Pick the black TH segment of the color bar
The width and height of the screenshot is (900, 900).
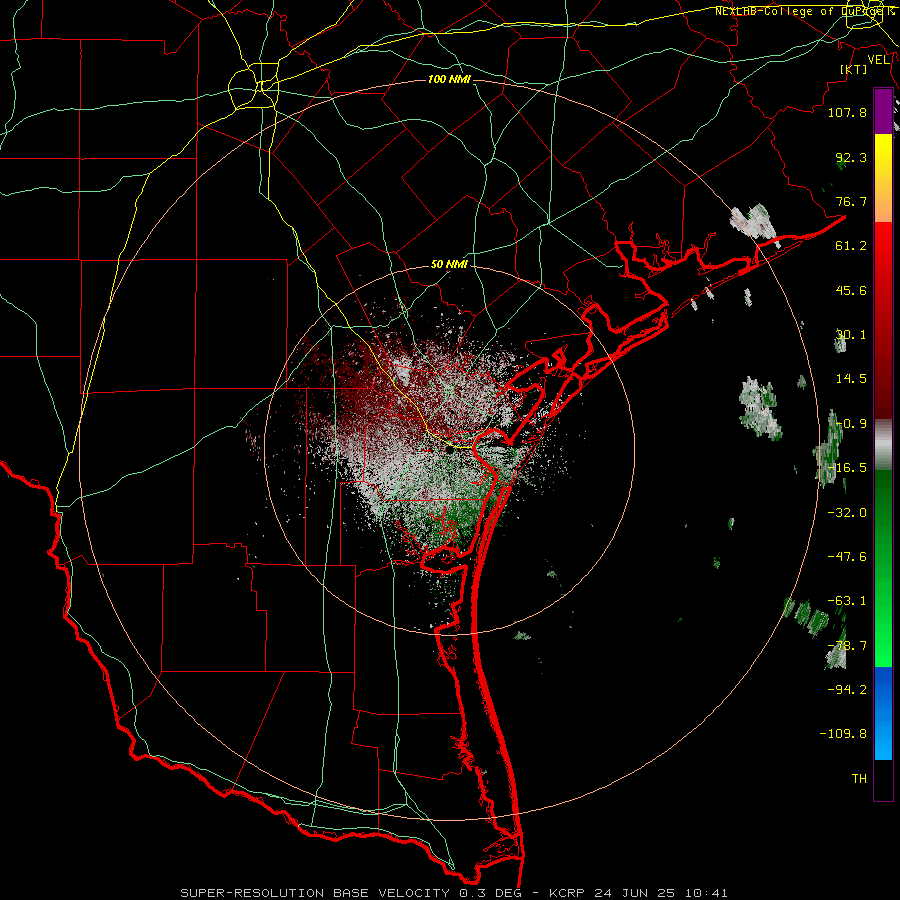tap(883, 779)
